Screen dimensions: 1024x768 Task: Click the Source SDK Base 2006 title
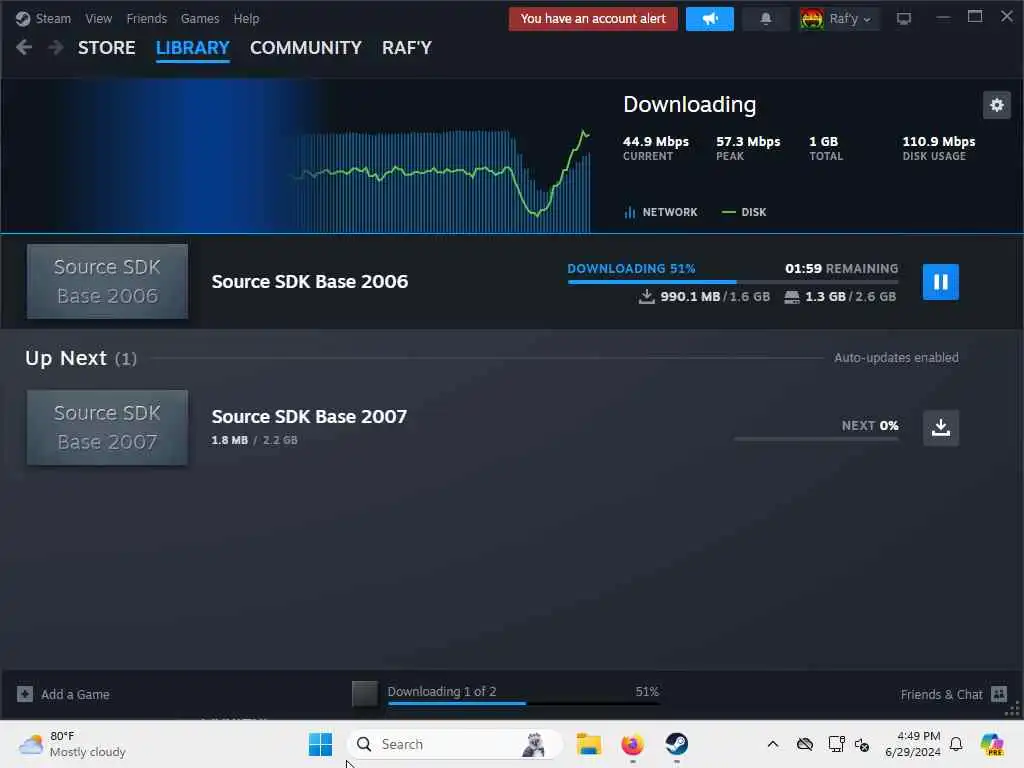coord(310,281)
